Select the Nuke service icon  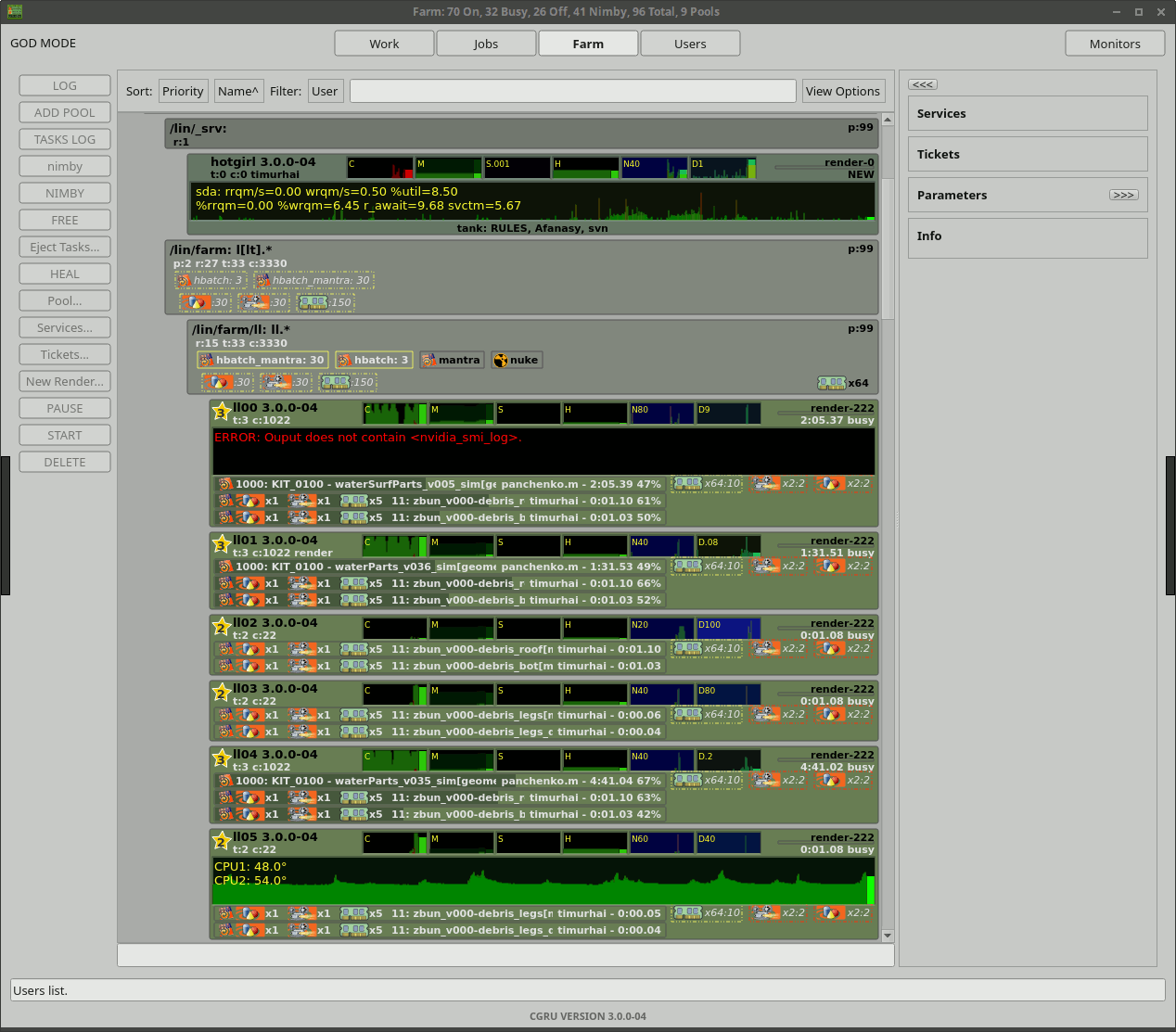pos(500,360)
